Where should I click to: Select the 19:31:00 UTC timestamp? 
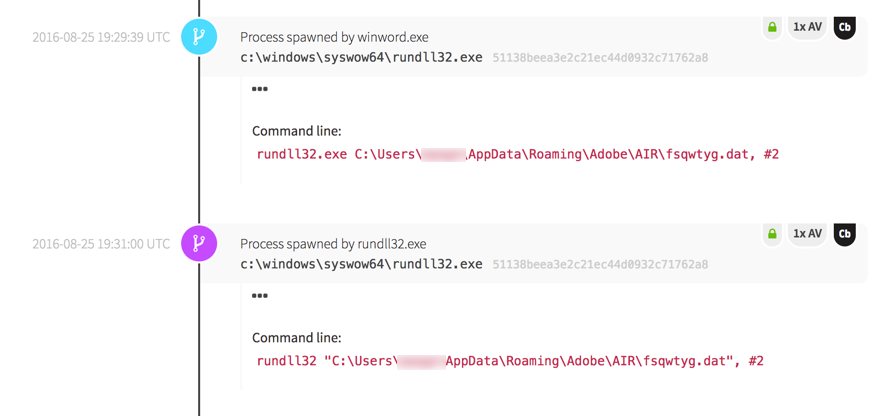[101, 244]
